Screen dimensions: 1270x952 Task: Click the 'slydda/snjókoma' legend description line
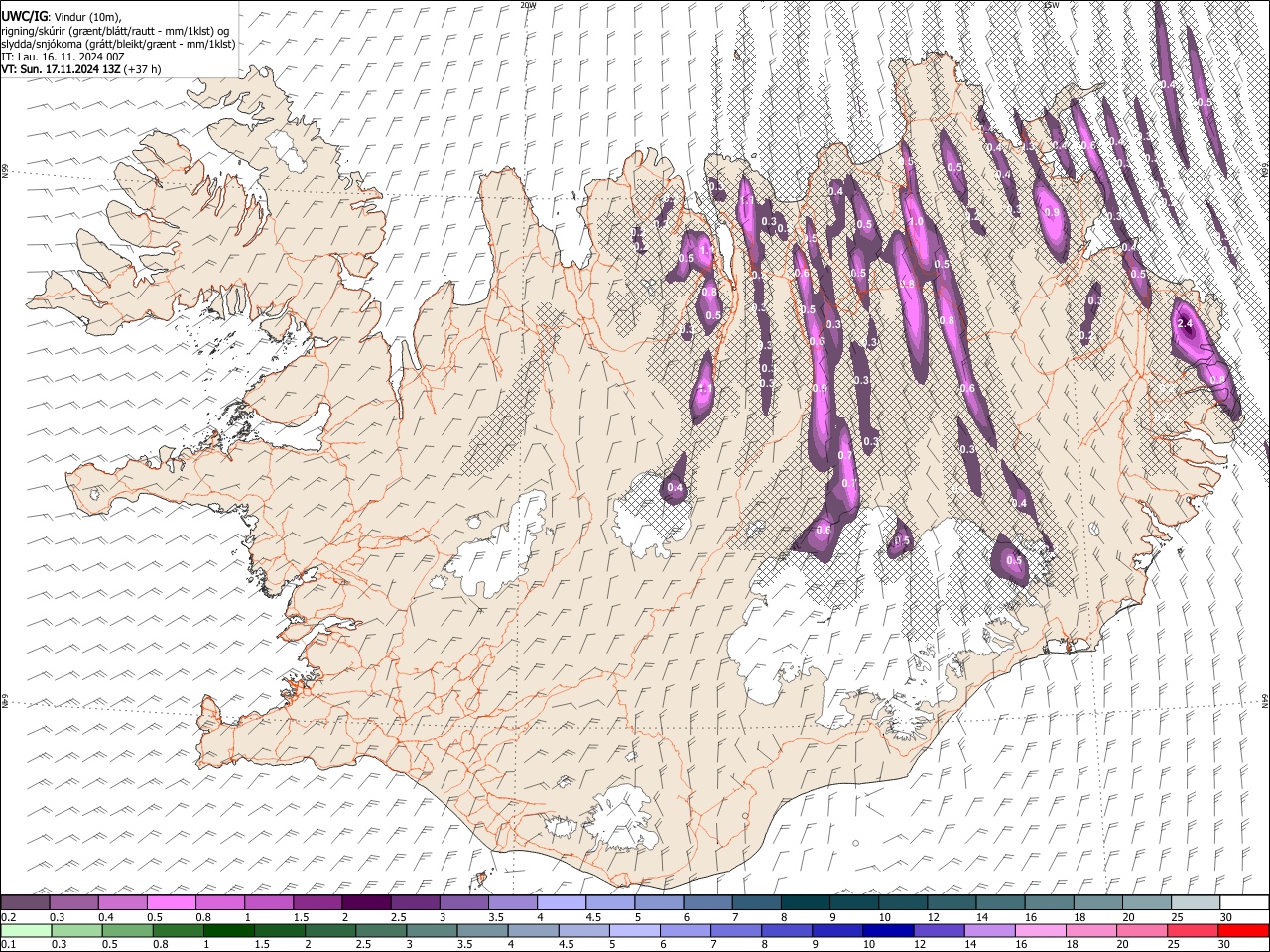(118, 44)
